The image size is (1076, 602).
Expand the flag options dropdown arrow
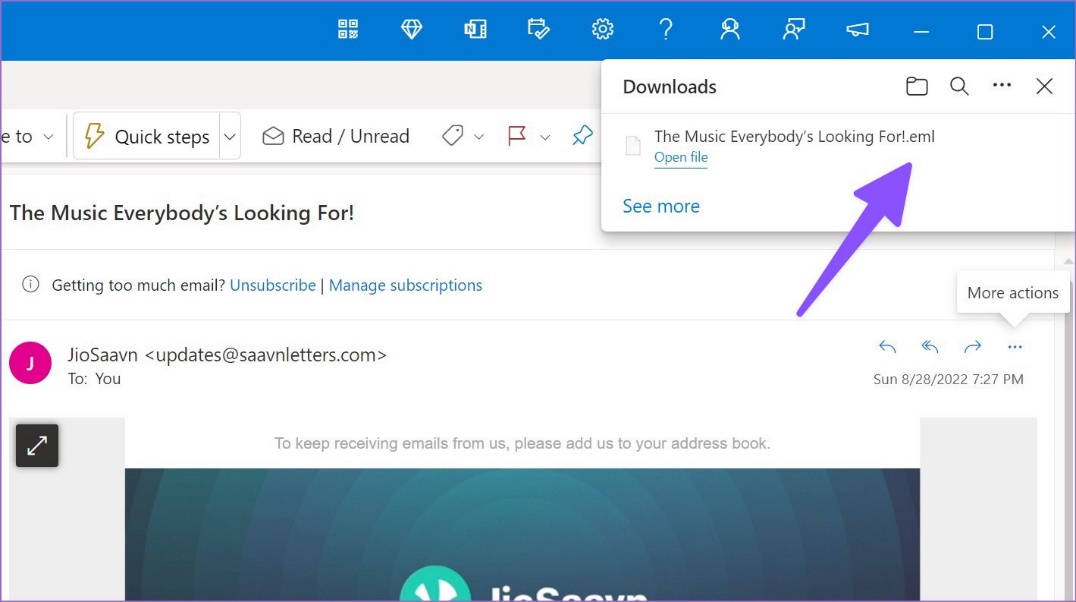tap(545, 137)
